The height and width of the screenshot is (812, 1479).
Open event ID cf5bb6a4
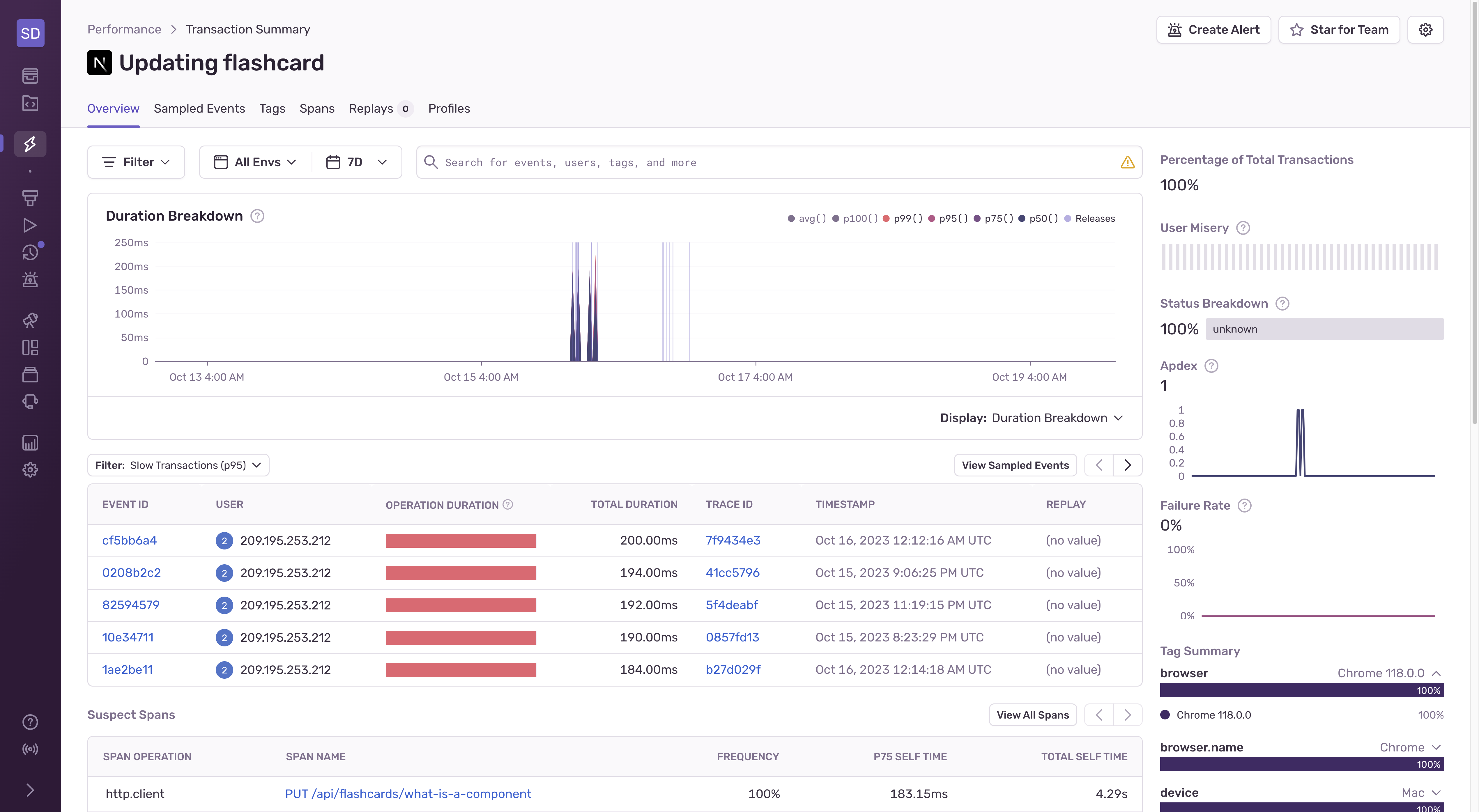click(129, 540)
